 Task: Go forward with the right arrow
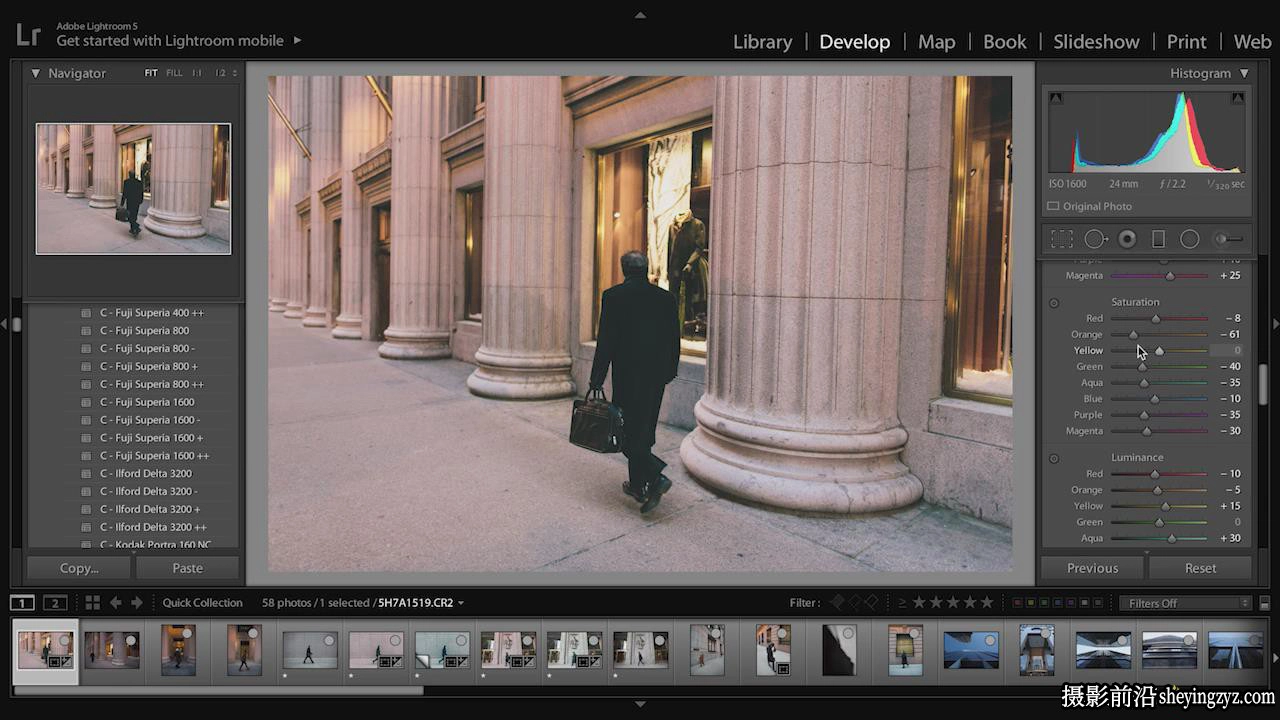point(137,603)
